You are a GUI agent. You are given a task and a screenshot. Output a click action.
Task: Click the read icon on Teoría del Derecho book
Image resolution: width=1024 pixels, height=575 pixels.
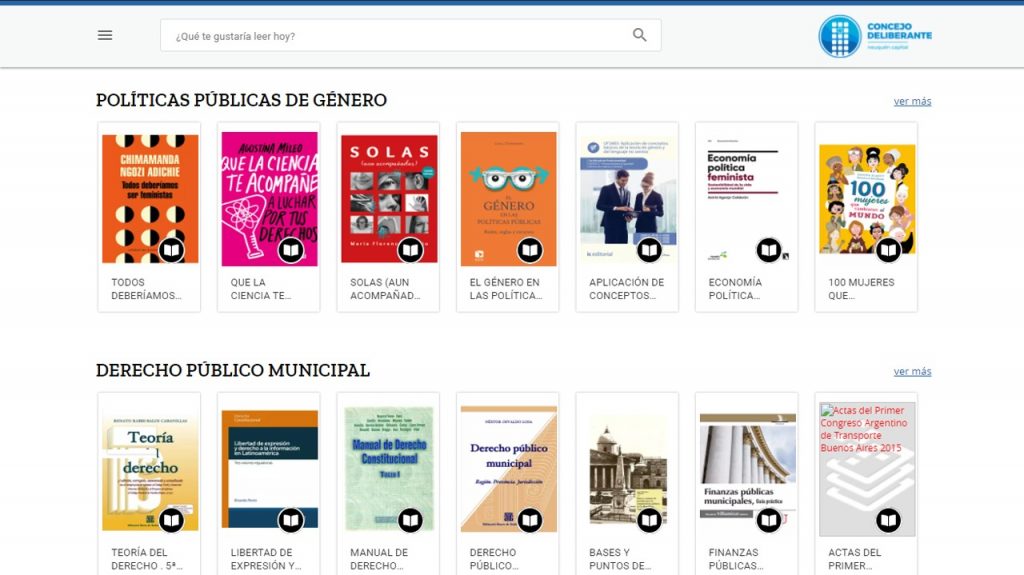pos(171,520)
